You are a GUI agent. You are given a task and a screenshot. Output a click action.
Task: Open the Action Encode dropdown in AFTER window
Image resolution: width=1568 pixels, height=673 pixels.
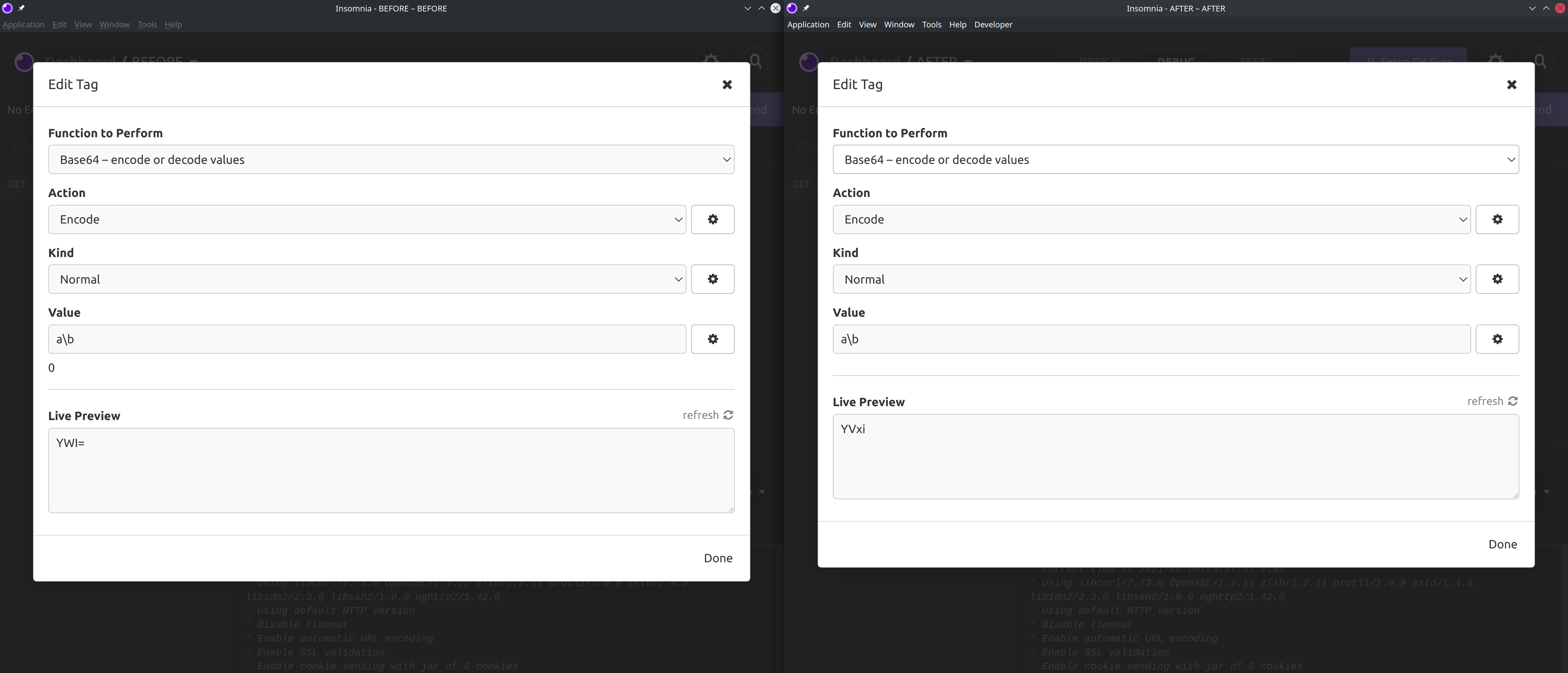click(1151, 219)
